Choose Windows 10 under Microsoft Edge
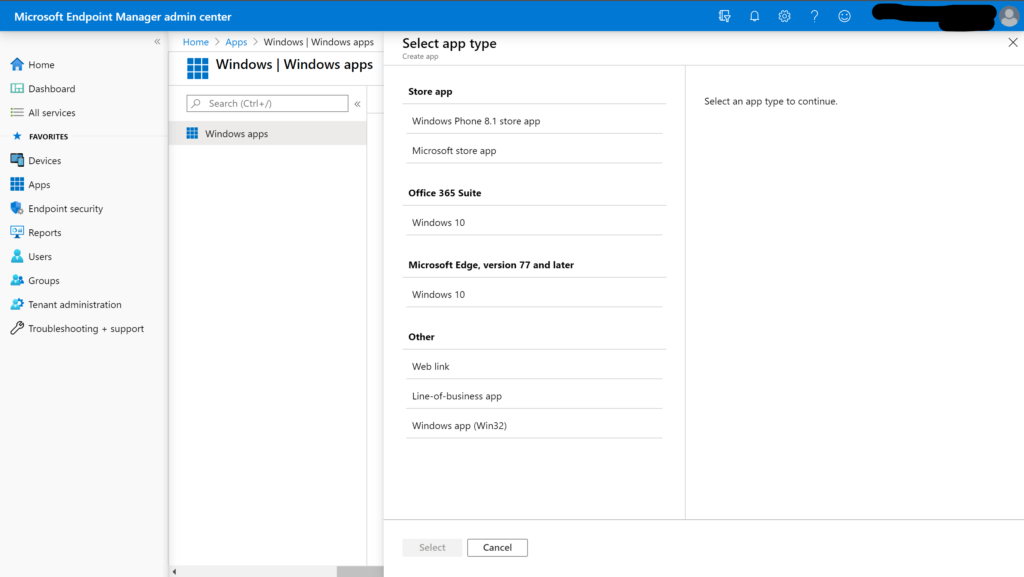The height and width of the screenshot is (577, 1024). pyautogui.click(x=534, y=294)
